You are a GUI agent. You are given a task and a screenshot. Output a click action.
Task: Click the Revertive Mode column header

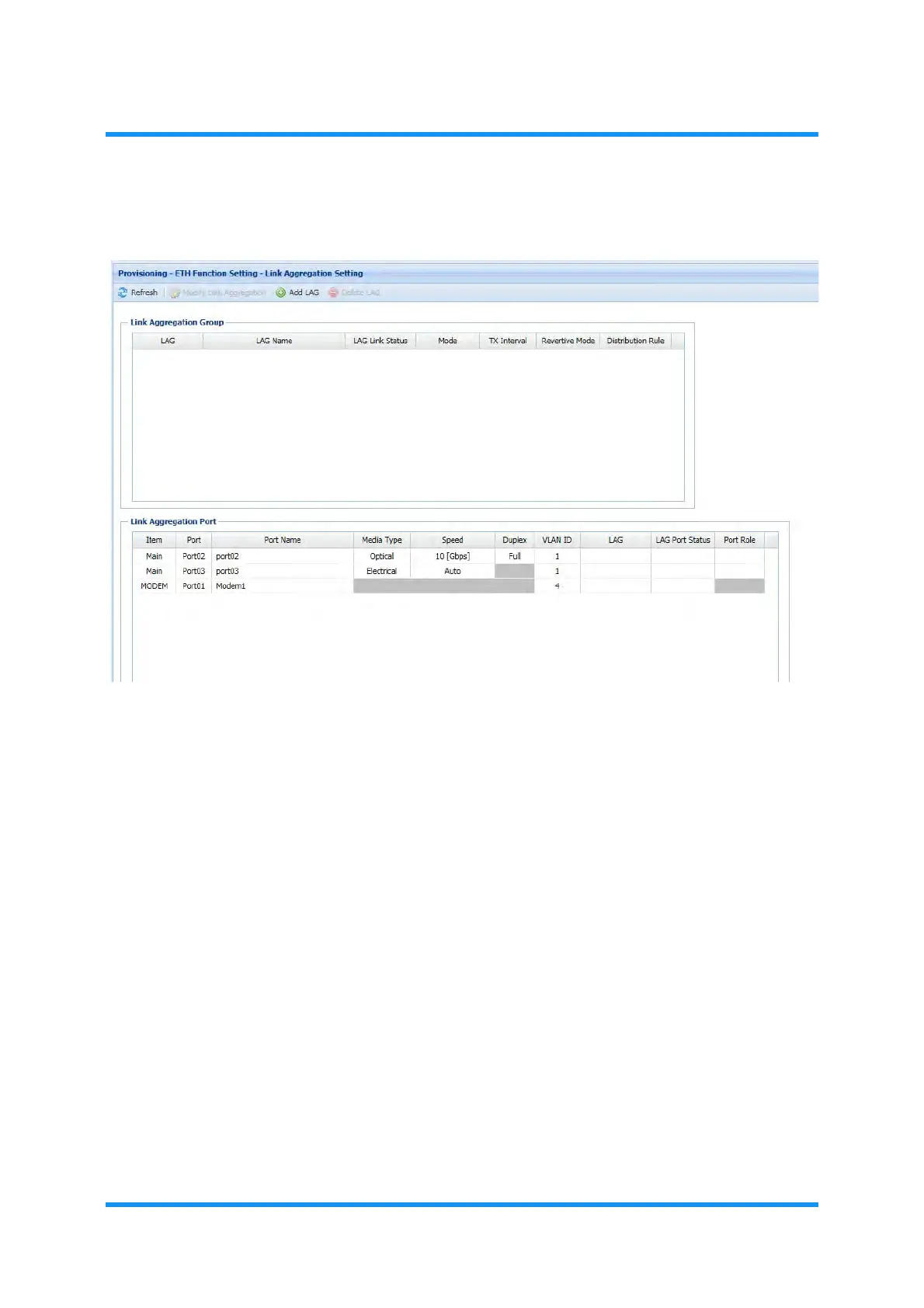point(568,341)
